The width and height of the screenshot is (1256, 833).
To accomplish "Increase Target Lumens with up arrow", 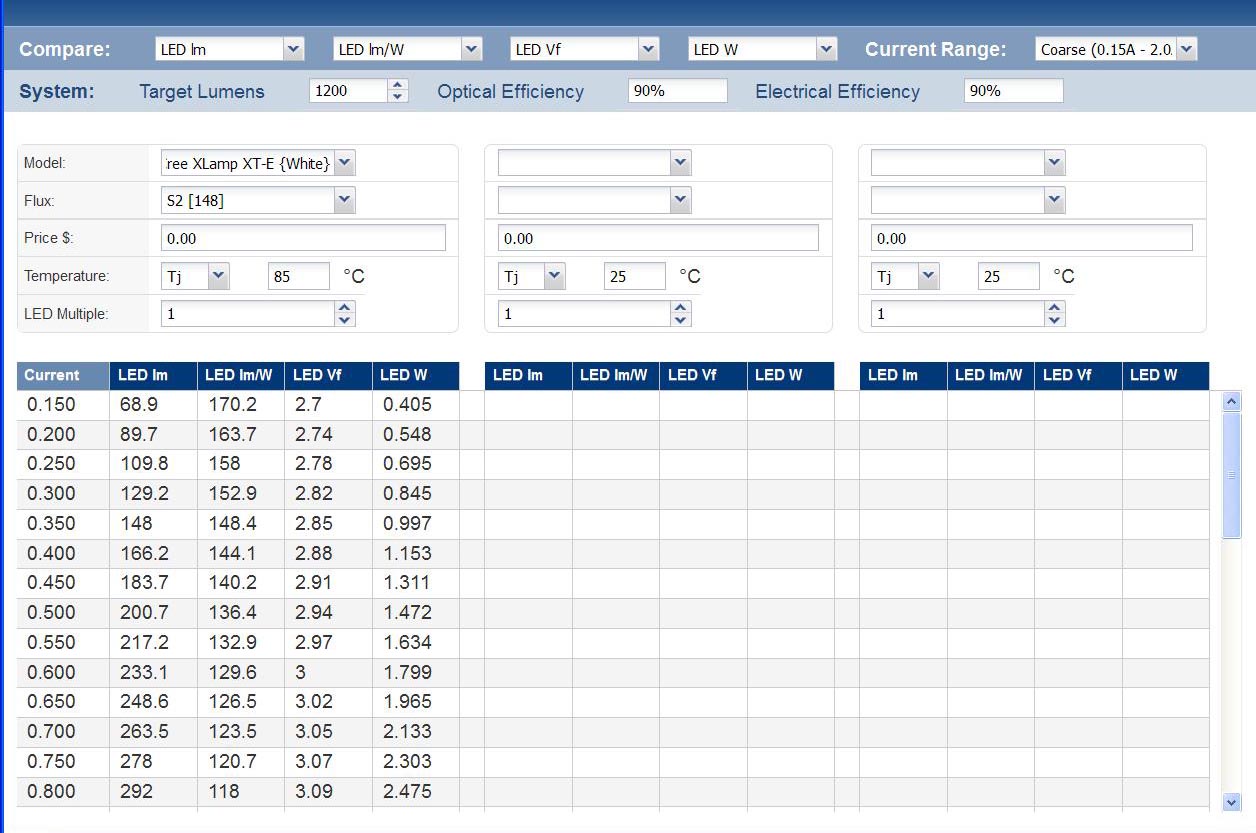I will pyautogui.click(x=398, y=86).
